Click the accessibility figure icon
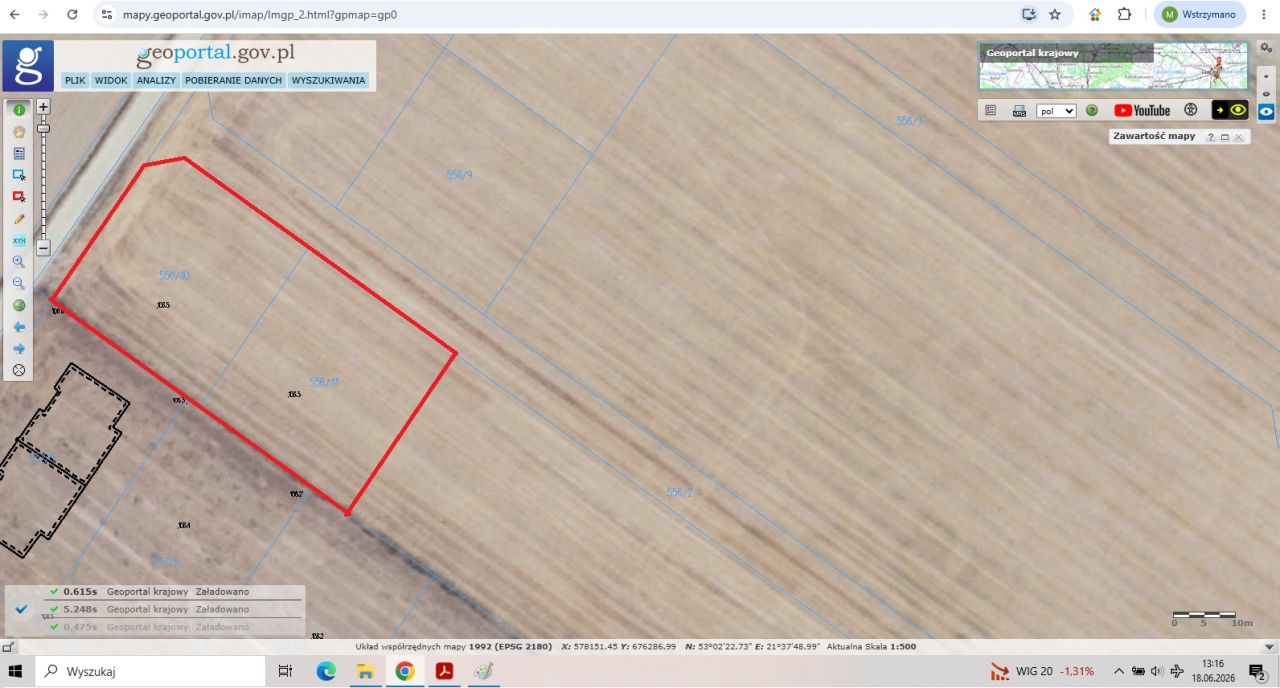Screen dimensions: 1280x688 pos(1190,110)
